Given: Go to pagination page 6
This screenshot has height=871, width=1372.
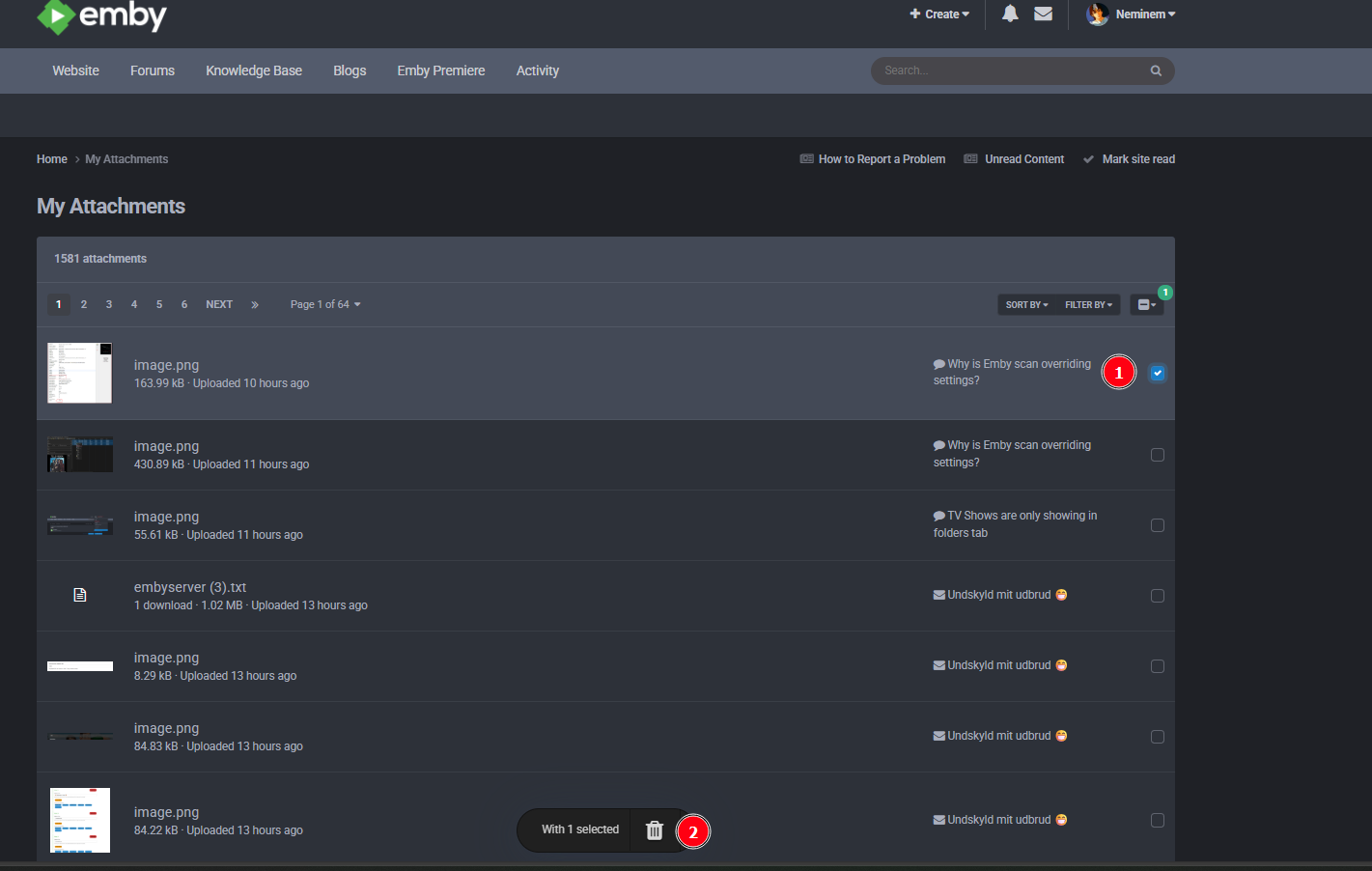Looking at the screenshot, I should 184,304.
